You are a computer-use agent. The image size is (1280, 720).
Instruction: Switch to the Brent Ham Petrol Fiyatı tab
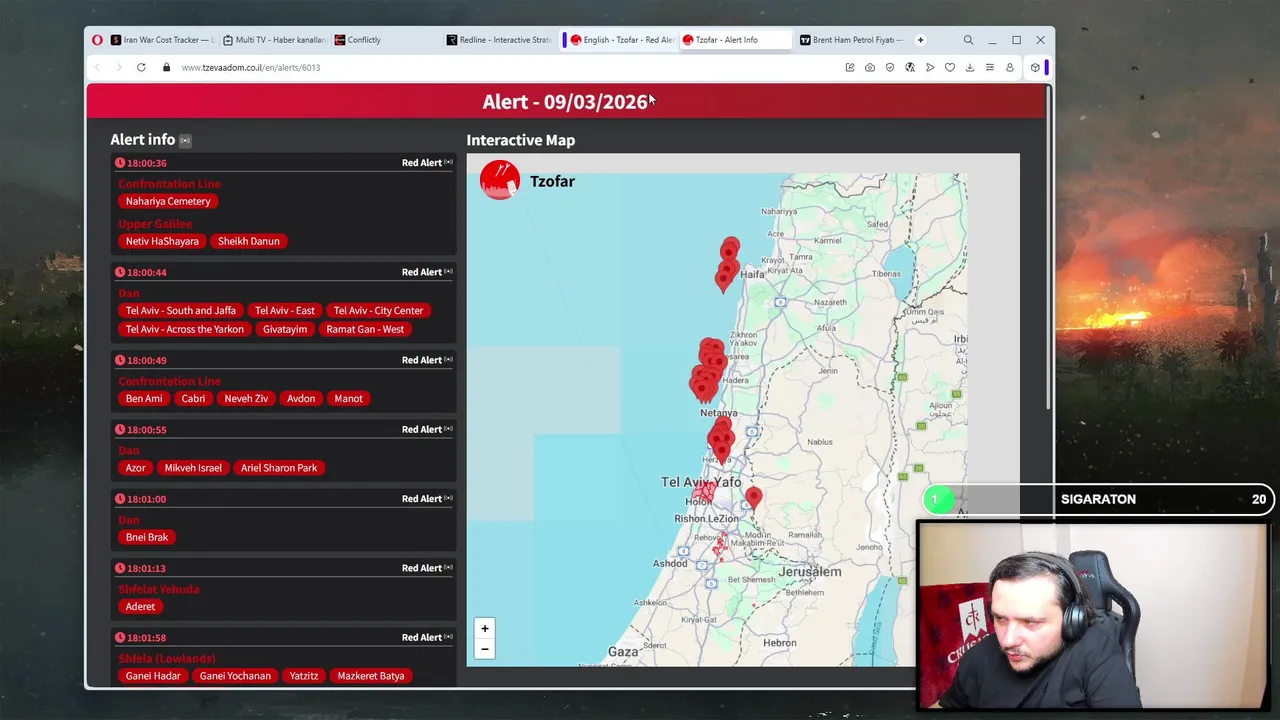tap(851, 40)
